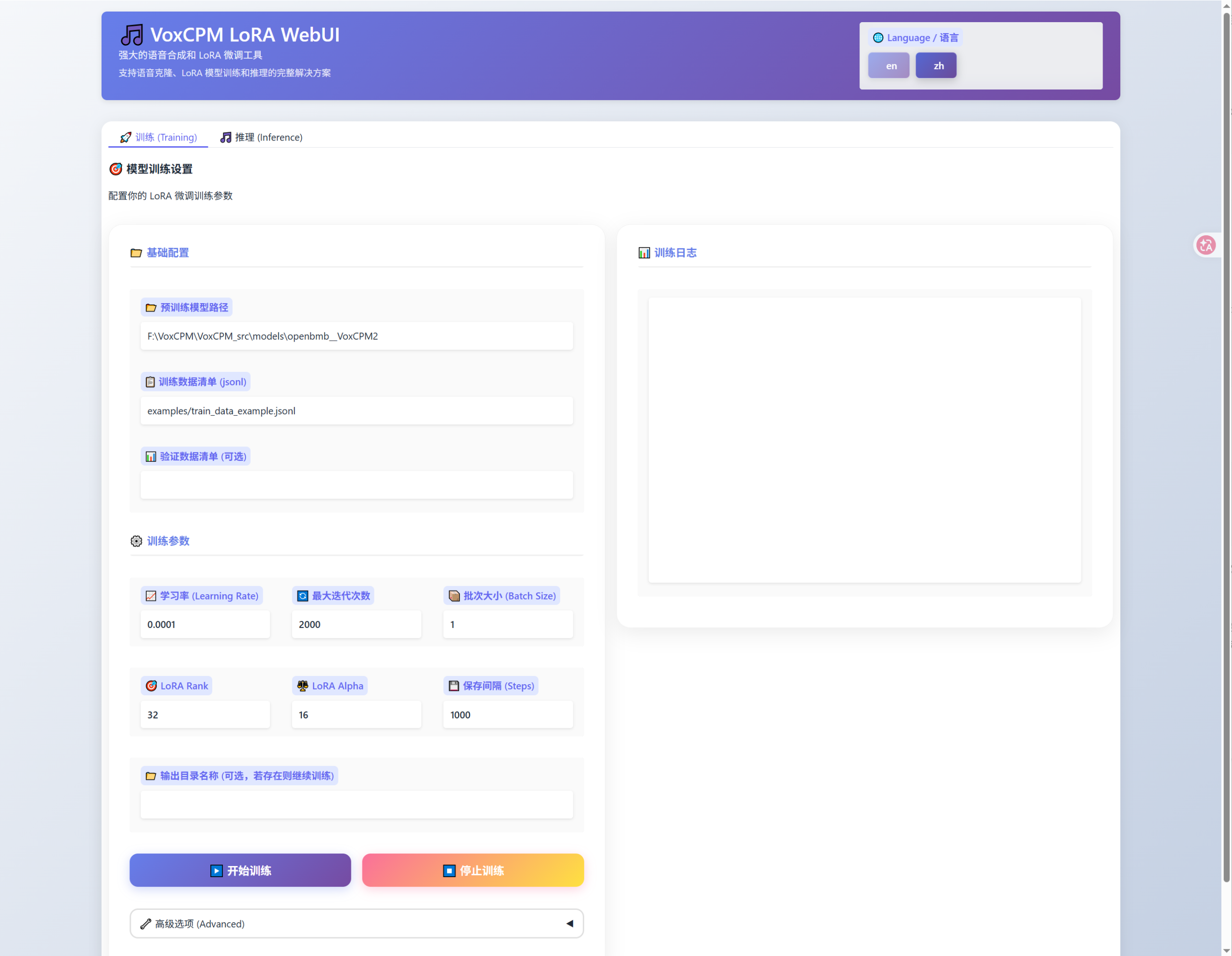This screenshot has height=956, width=1232.
Task: Click the 停止训练 stop button
Action: click(x=473, y=870)
